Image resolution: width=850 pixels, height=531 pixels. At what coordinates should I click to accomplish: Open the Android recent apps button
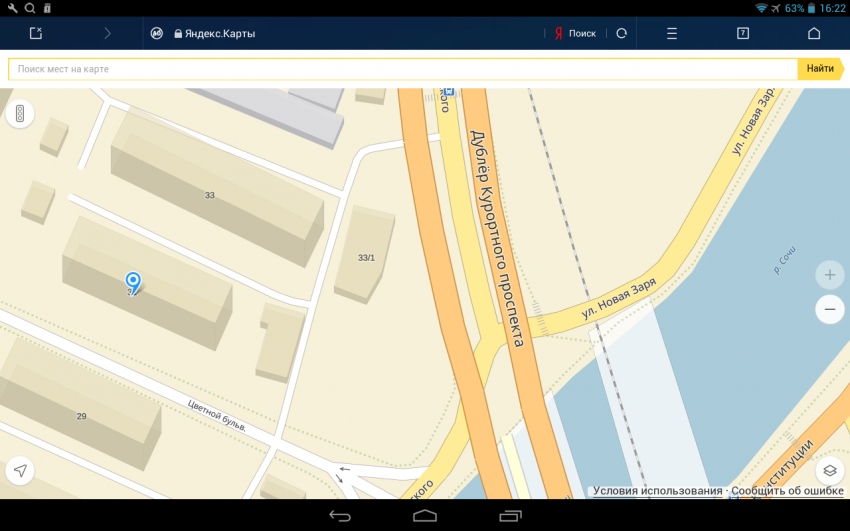point(510,516)
